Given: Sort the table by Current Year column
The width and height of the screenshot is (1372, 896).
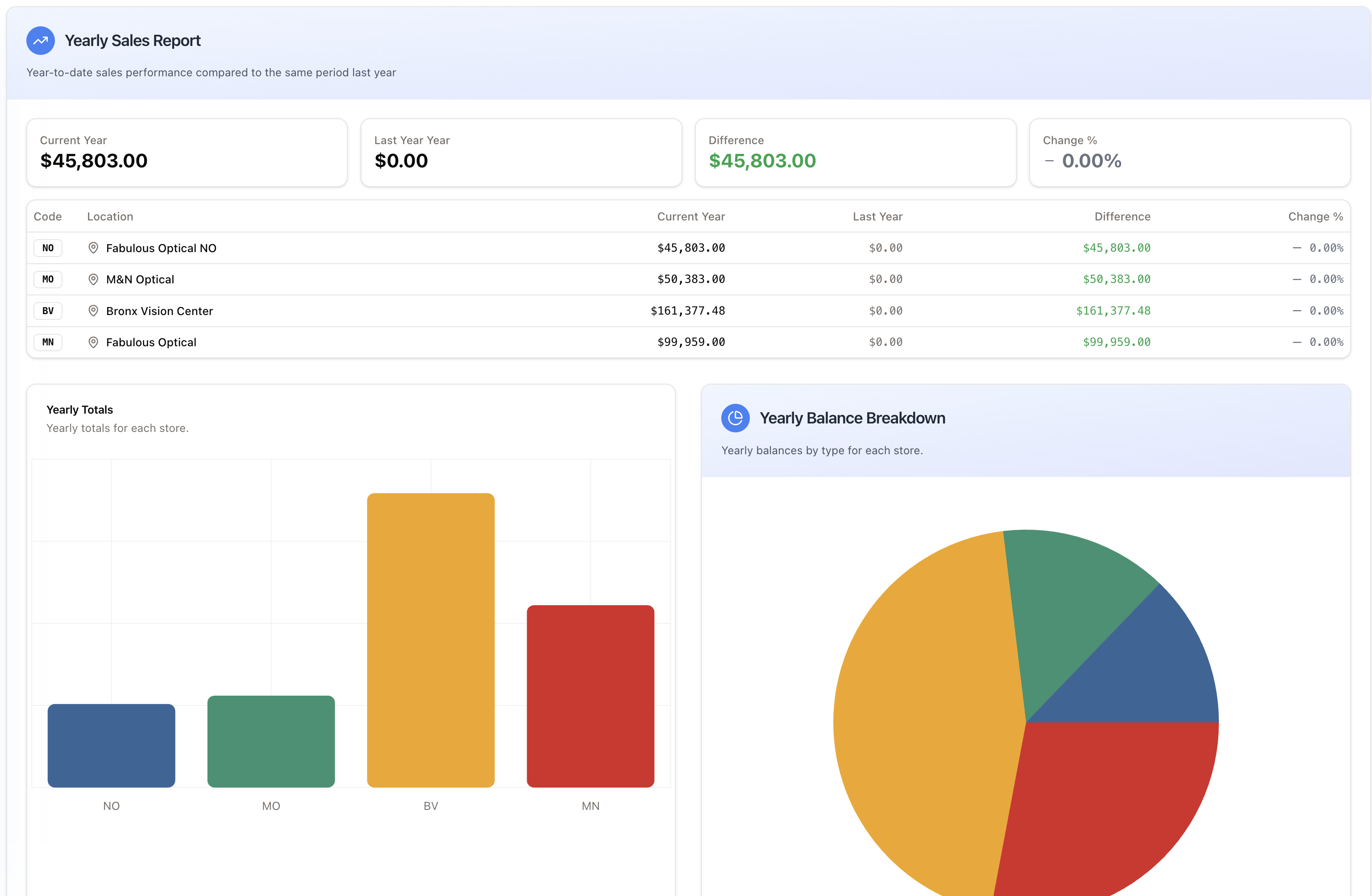Looking at the screenshot, I should pos(690,216).
